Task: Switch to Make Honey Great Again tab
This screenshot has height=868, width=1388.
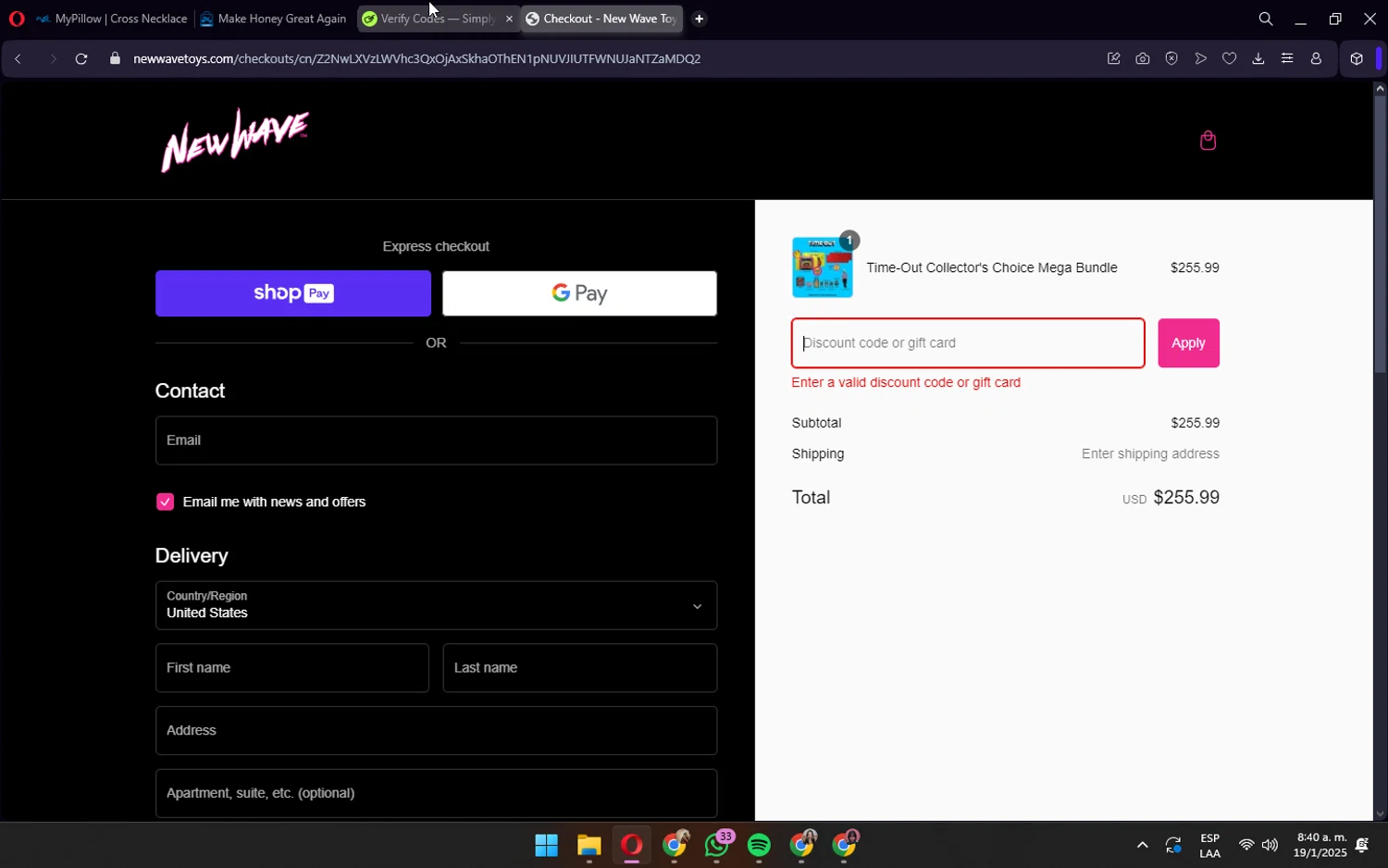Action: point(274,19)
